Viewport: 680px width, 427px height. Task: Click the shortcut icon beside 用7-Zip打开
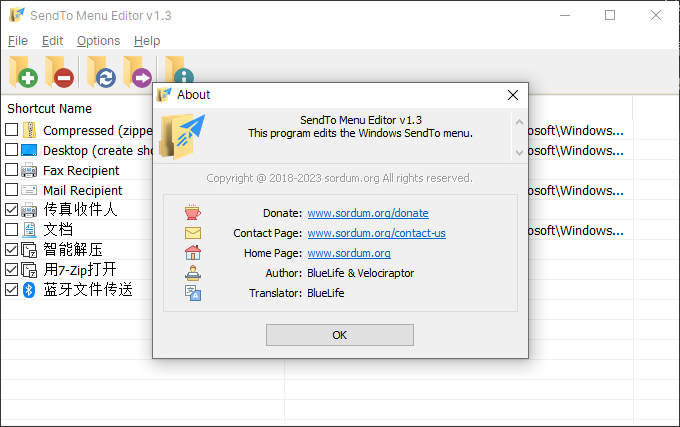29,270
